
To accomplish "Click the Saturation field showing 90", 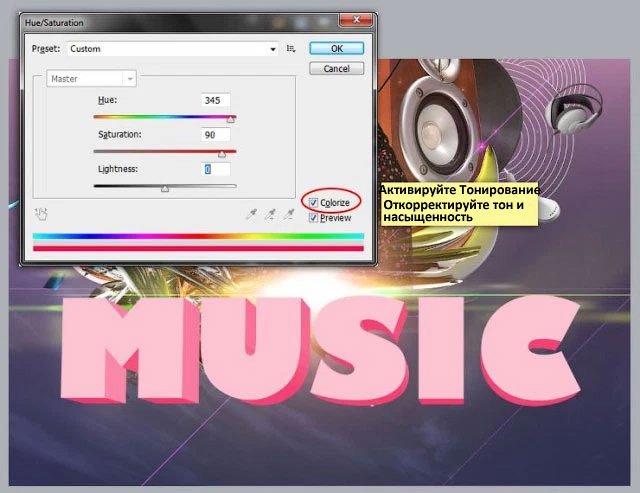I will click(x=216, y=135).
